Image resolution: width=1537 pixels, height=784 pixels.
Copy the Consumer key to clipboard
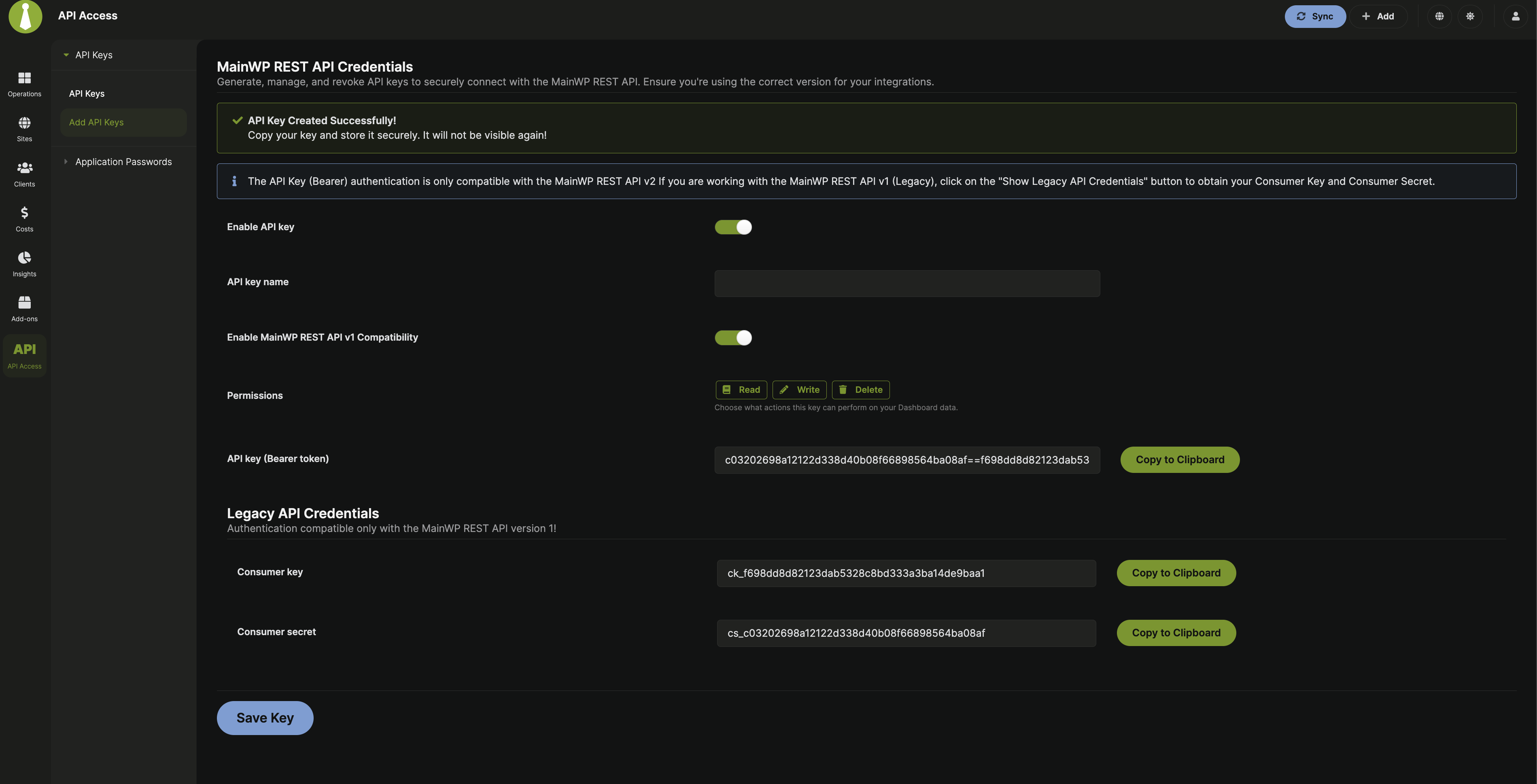tap(1176, 572)
